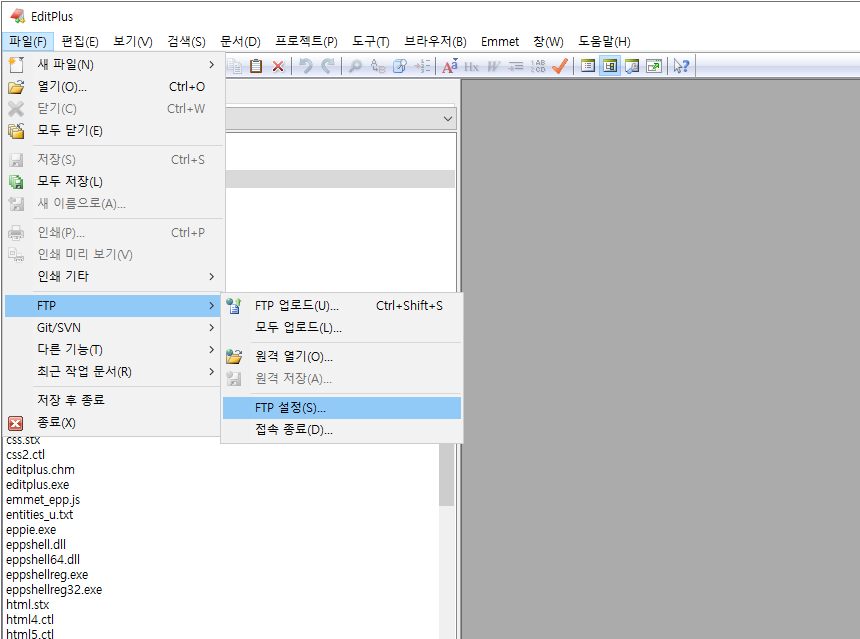Select editplus.chm in the file list

click(41, 470)
